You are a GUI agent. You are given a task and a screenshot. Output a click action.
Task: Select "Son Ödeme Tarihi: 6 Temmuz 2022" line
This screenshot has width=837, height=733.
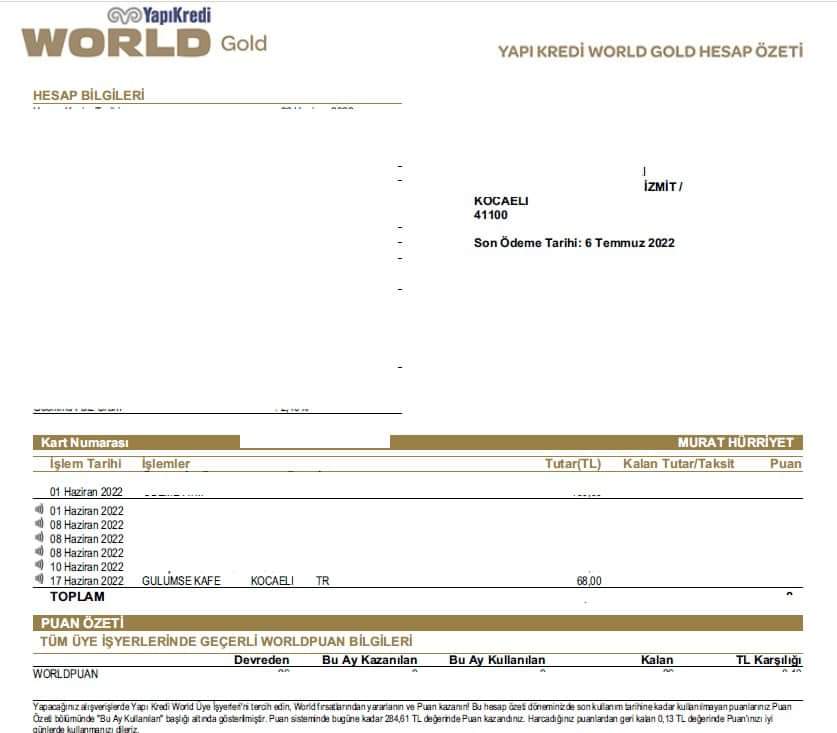coord(574,243)
